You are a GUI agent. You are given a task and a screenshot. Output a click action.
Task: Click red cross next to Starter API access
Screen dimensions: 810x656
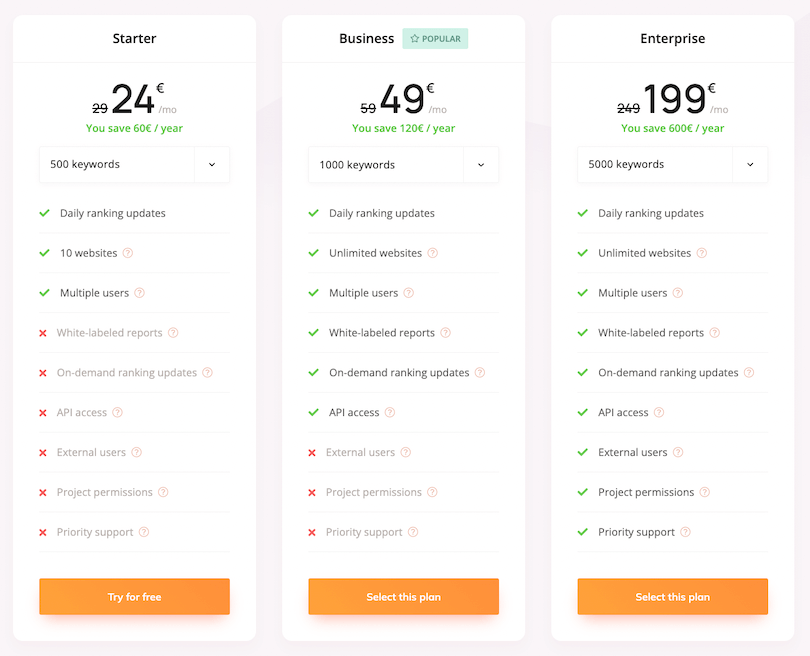pyautogui.click(x=43, y=413)
